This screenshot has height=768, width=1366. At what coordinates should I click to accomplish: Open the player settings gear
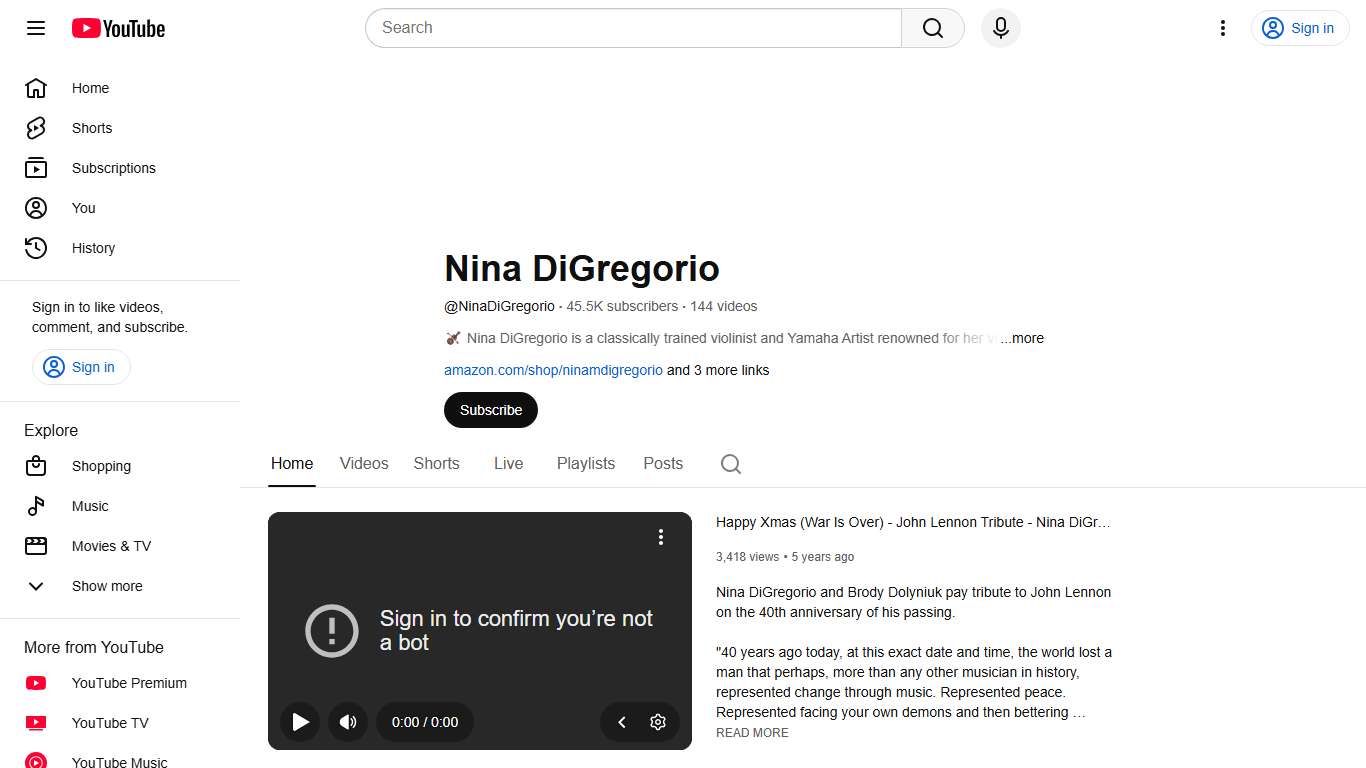658,722
